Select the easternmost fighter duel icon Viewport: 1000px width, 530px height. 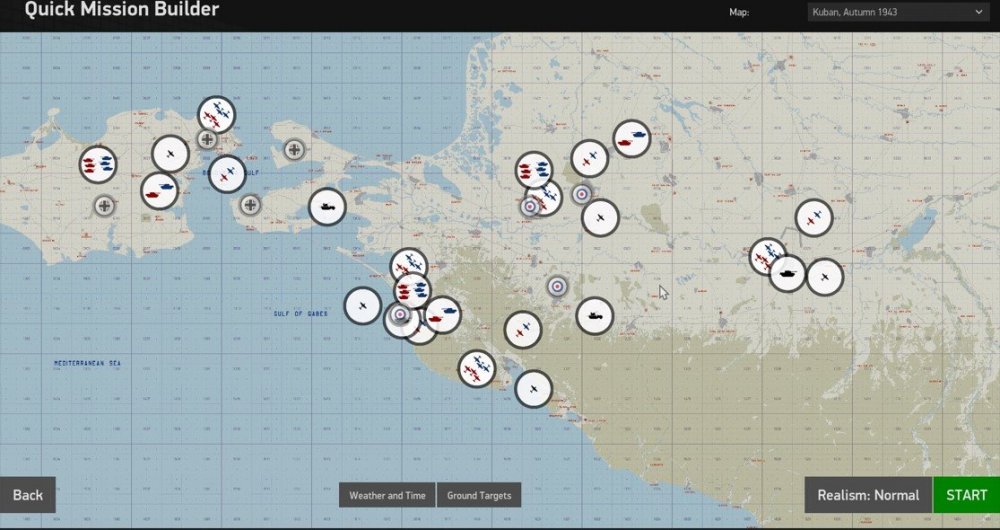coord(814,217)
